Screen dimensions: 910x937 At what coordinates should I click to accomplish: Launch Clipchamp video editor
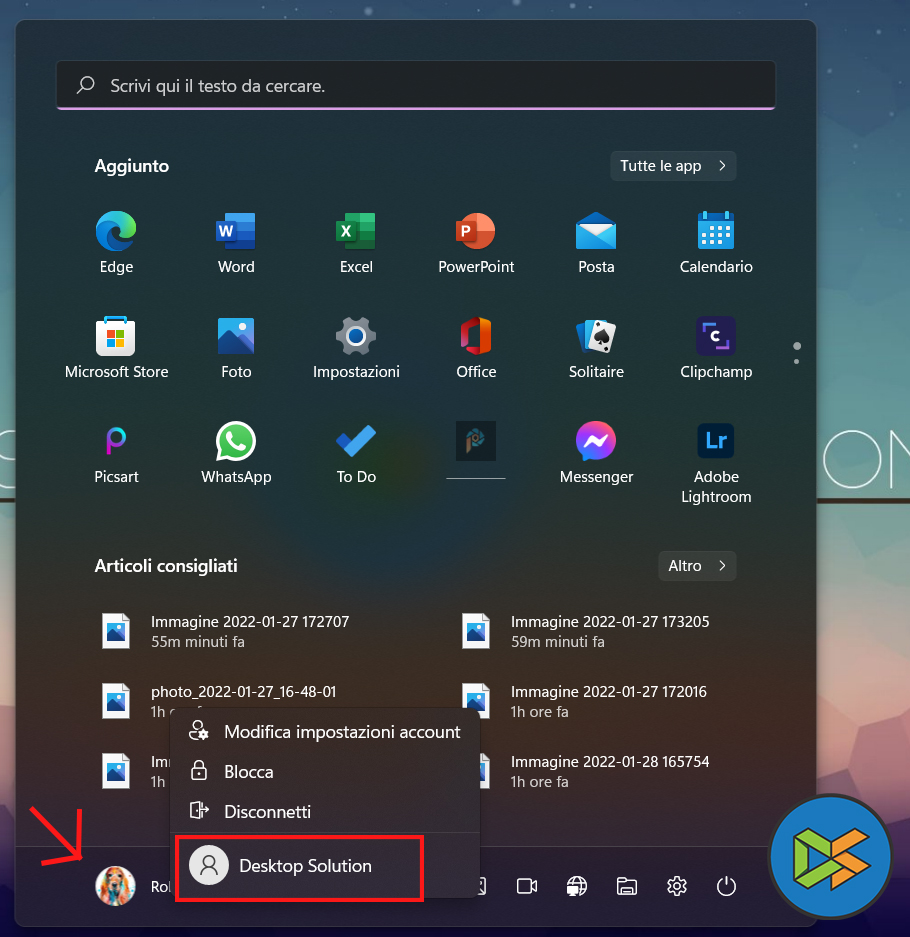click(x=716, y=347)
